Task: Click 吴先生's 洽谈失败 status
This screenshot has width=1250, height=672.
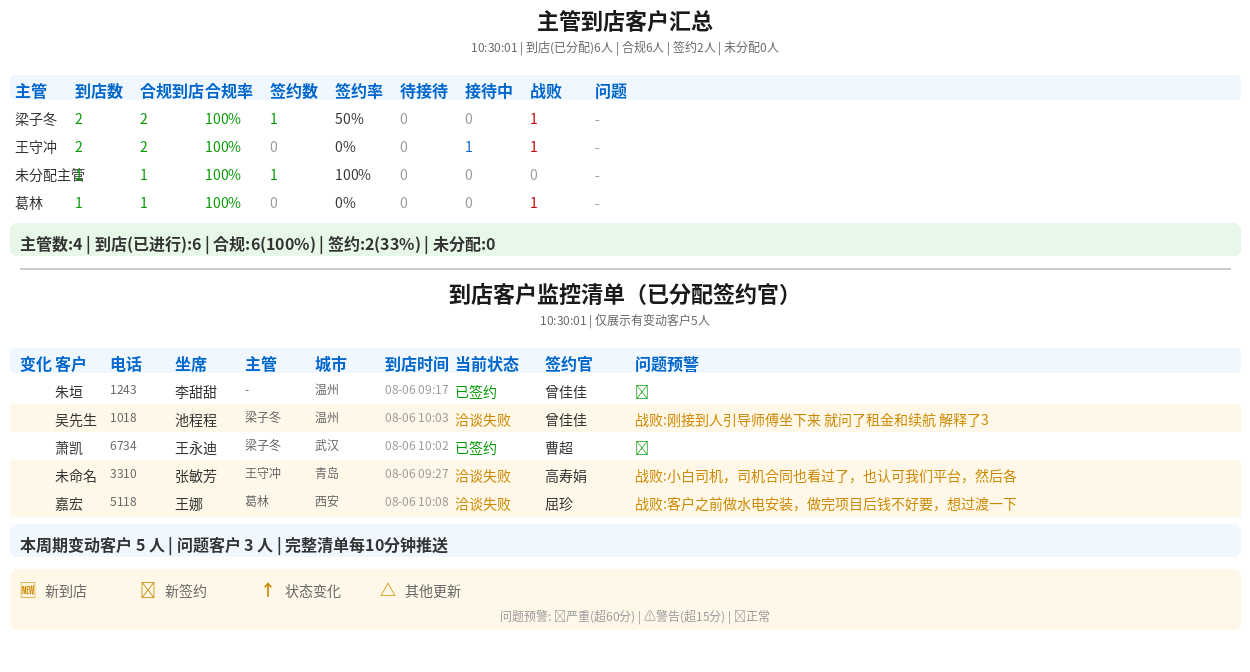Action: (483, 420)
